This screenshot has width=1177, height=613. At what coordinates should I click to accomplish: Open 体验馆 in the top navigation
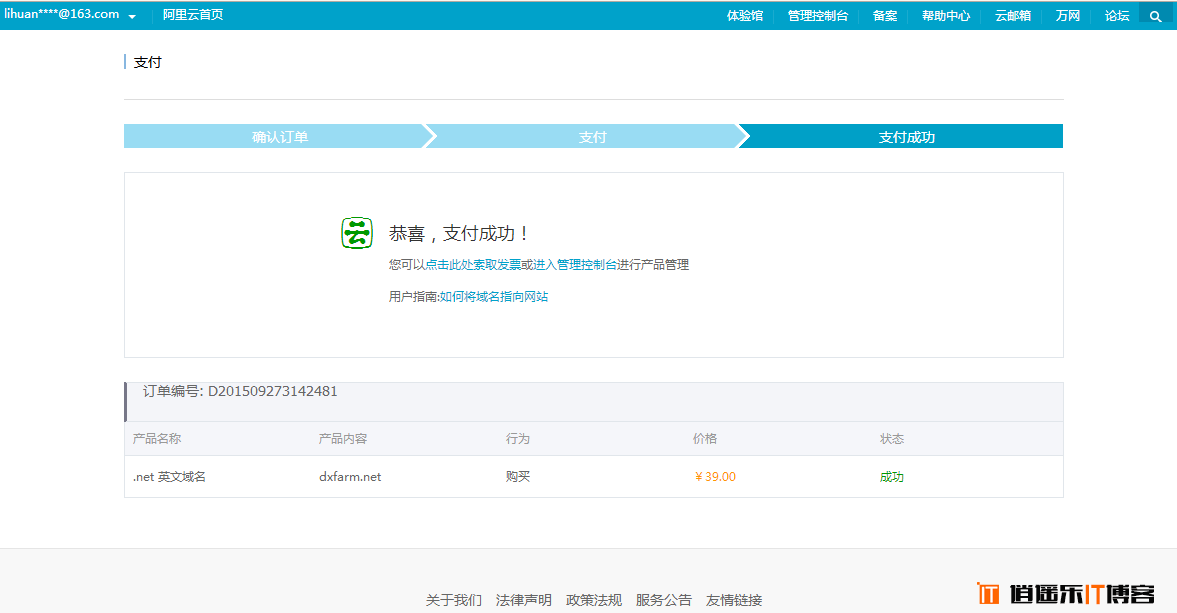coord(745,16)
